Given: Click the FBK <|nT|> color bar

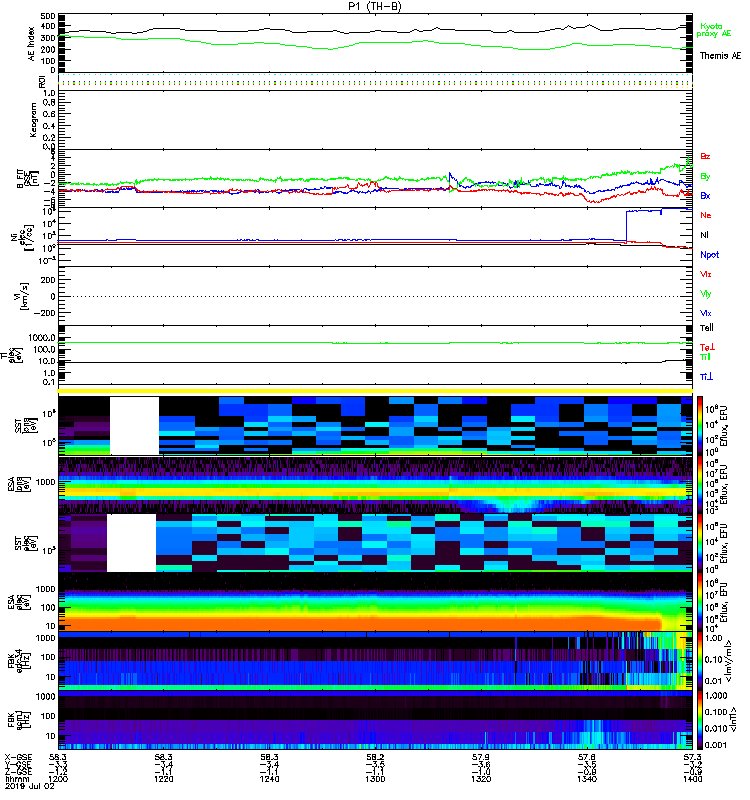Looking at the screenshot, I should click(700, 720).
